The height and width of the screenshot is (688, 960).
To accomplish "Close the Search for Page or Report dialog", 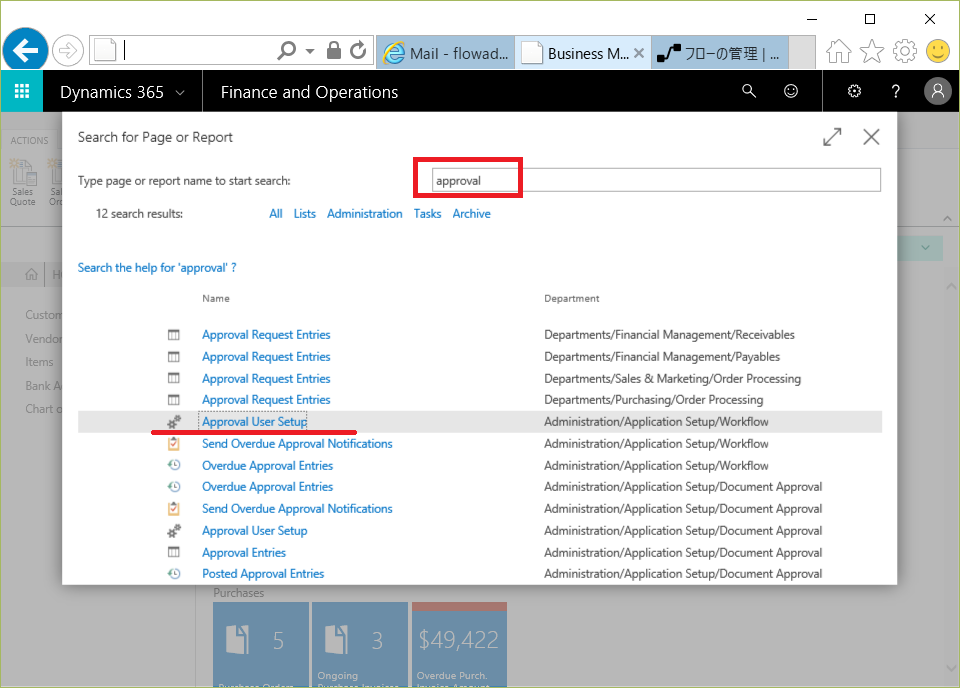I will (x=871, y=136).
